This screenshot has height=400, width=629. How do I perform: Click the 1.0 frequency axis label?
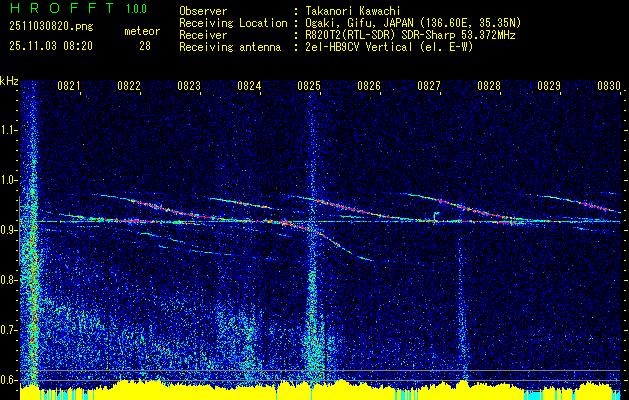9,181
